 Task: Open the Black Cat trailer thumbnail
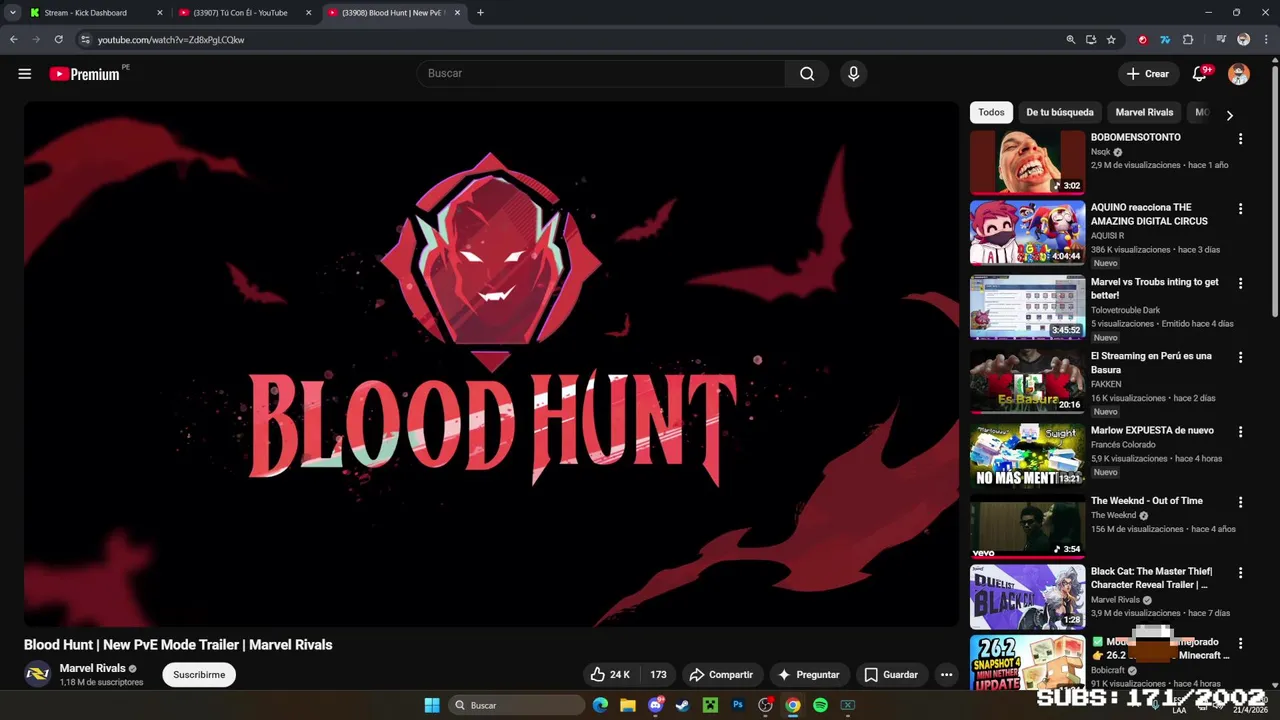pos(1027,597)
